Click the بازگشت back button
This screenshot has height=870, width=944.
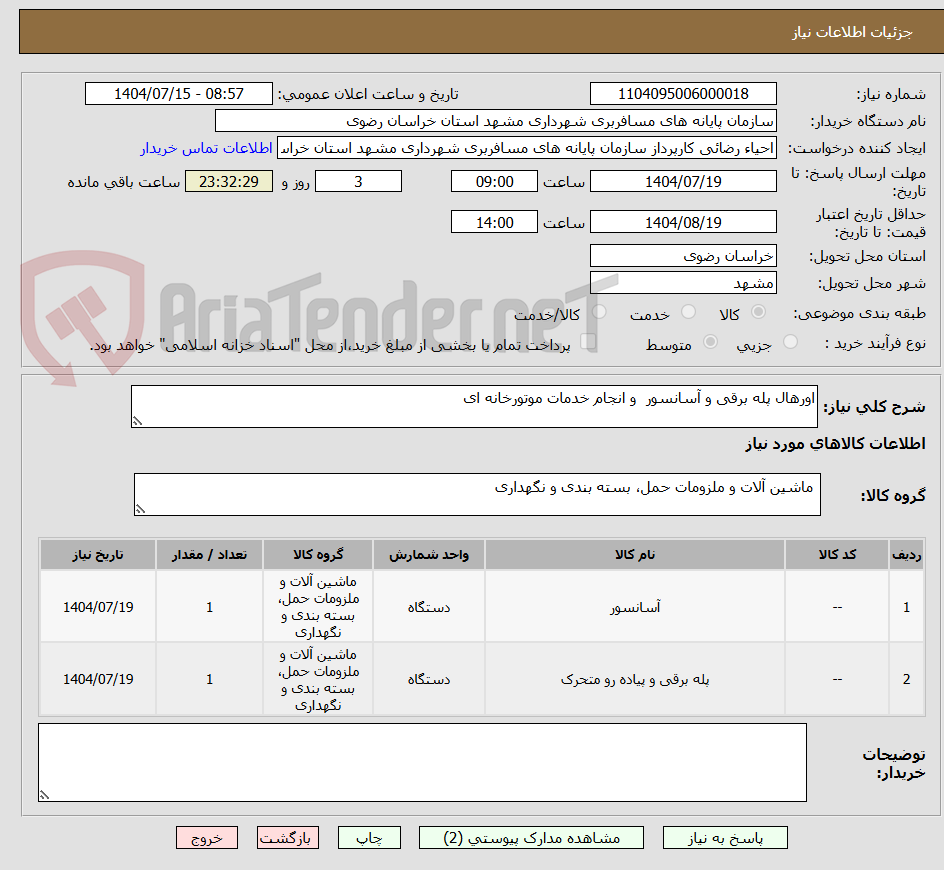coord(288,837)
